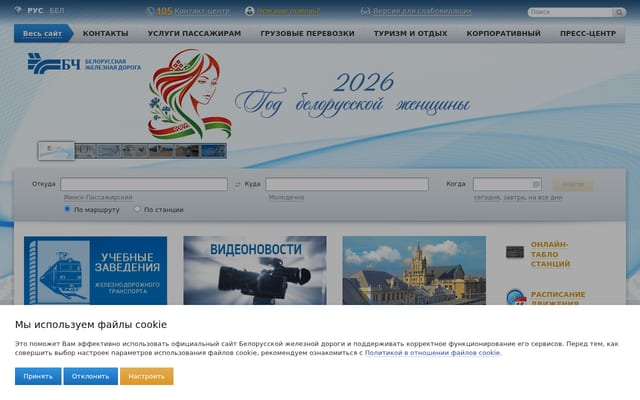Select the fourth slider thumbnail
This screenshot has width=640, height=400.
point(135,151)
